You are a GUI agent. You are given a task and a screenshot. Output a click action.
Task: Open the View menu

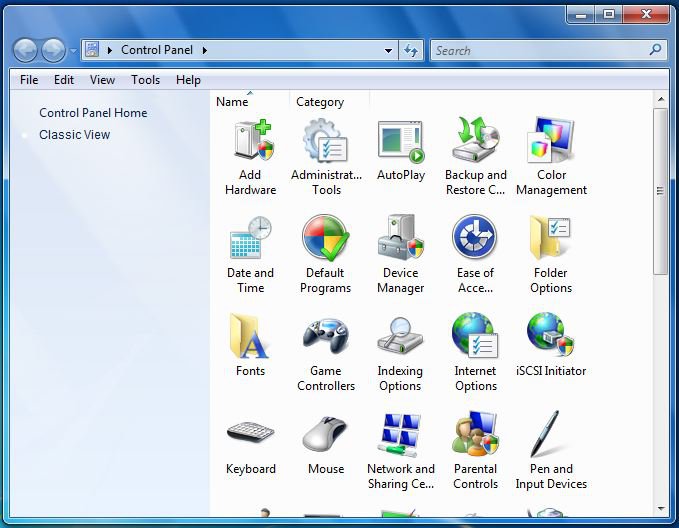[102, 80]
